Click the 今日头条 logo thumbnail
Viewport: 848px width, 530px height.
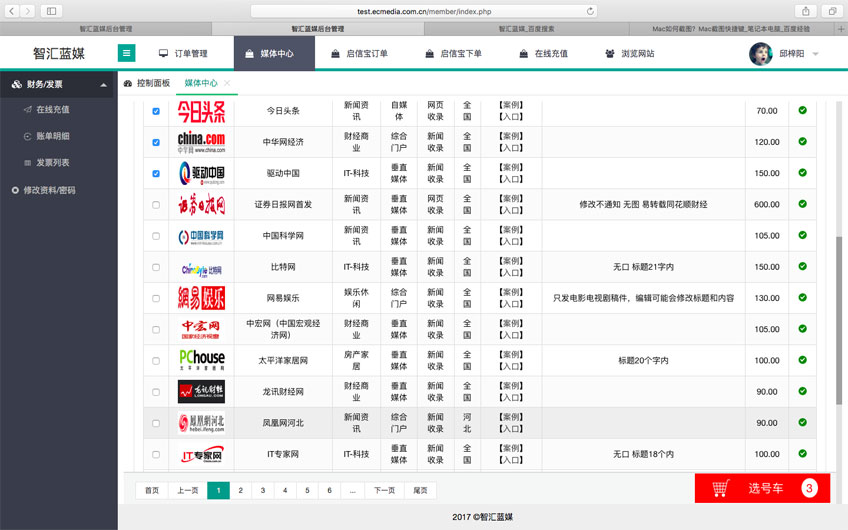201,112
